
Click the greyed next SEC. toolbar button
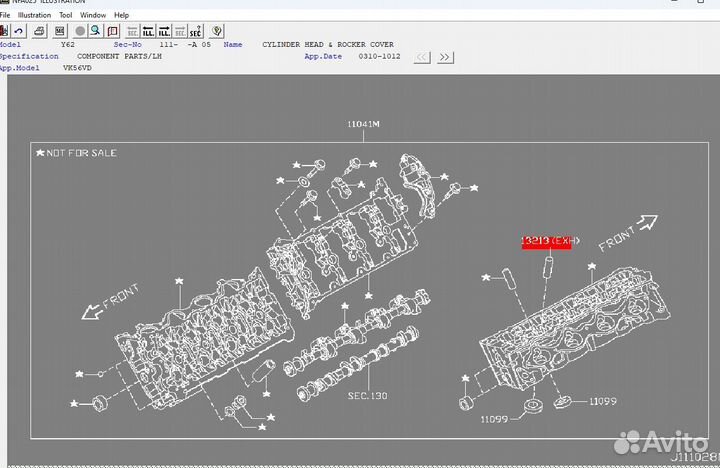click(180, 31)
